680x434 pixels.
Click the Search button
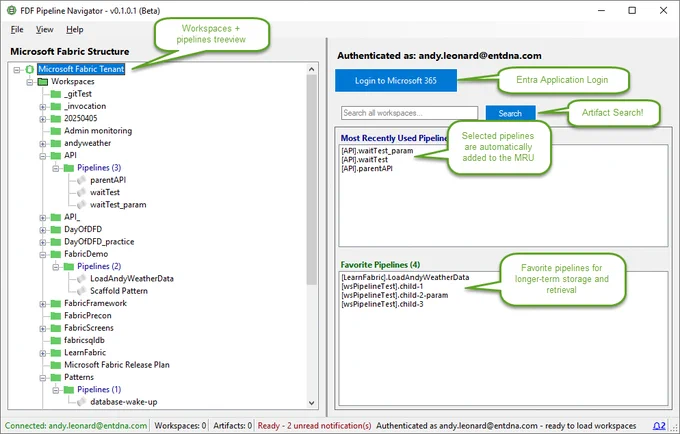pos(510,114)
